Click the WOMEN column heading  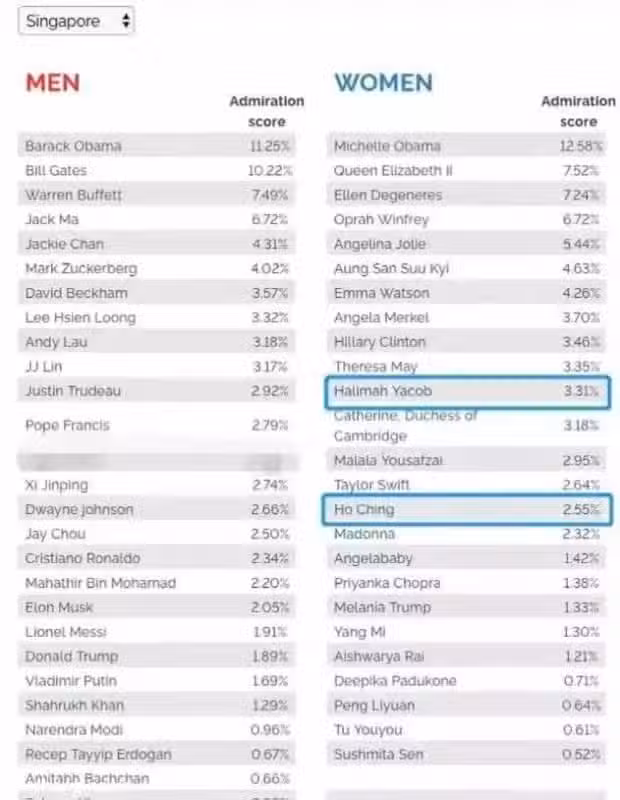[384, 83]
